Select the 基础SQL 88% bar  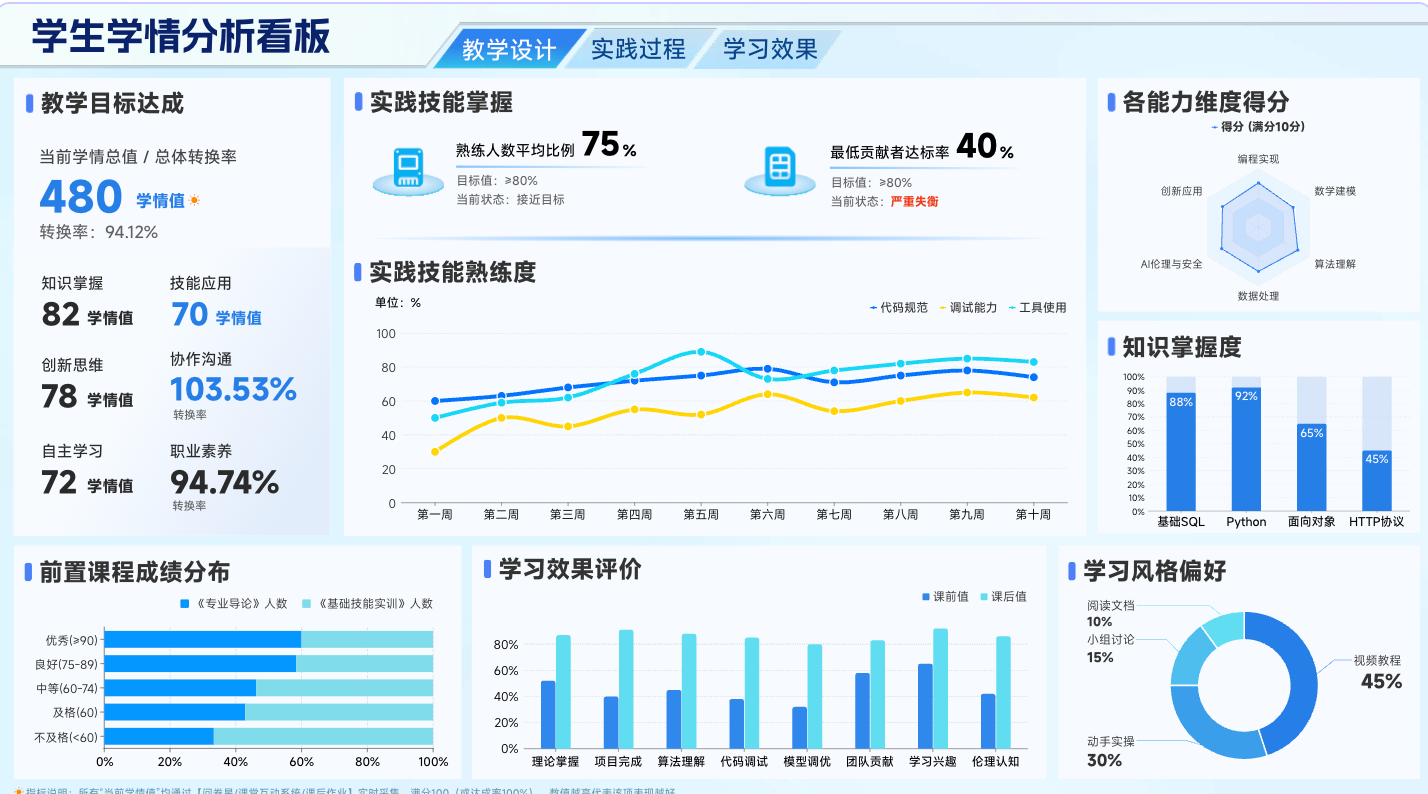1181,452
